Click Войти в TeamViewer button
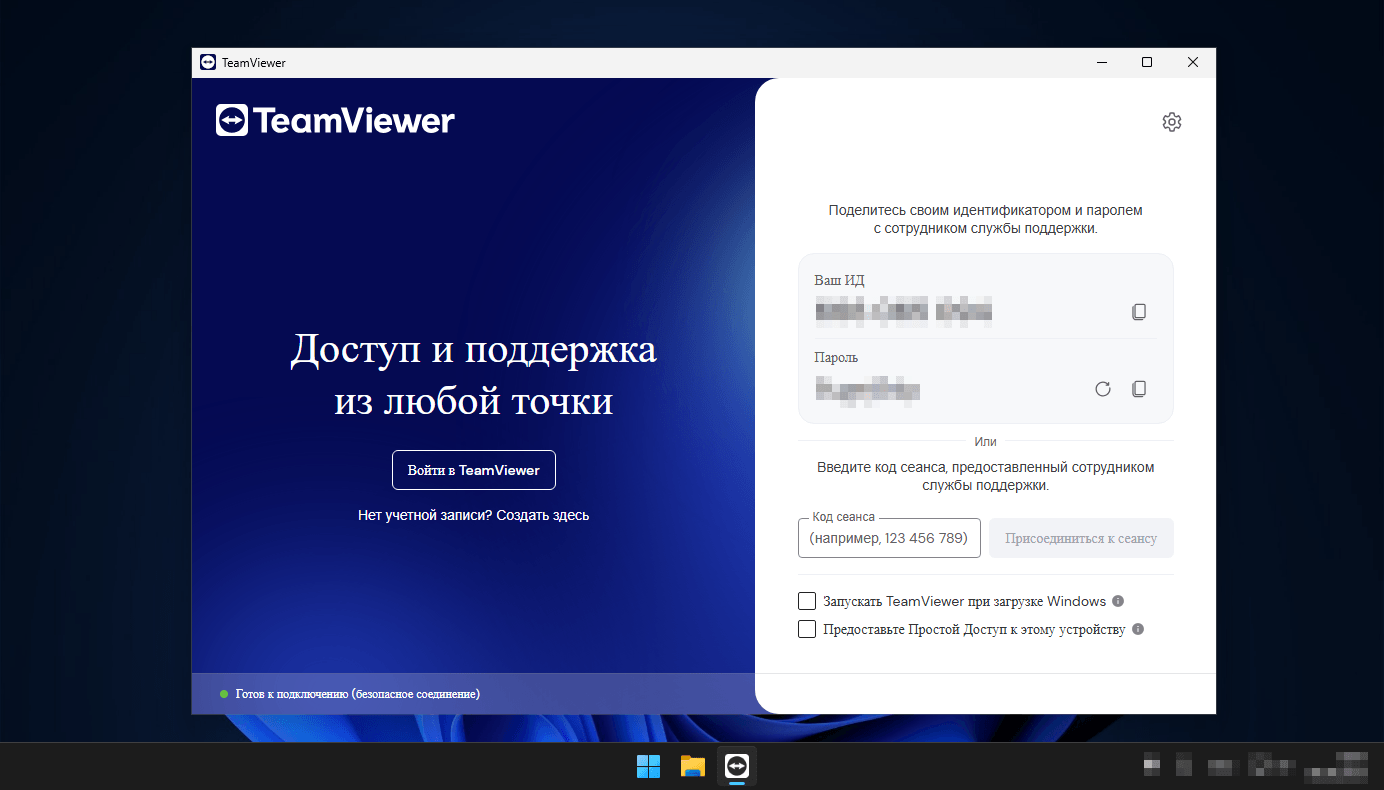The image size is (1384, 790). click(474, 470)
